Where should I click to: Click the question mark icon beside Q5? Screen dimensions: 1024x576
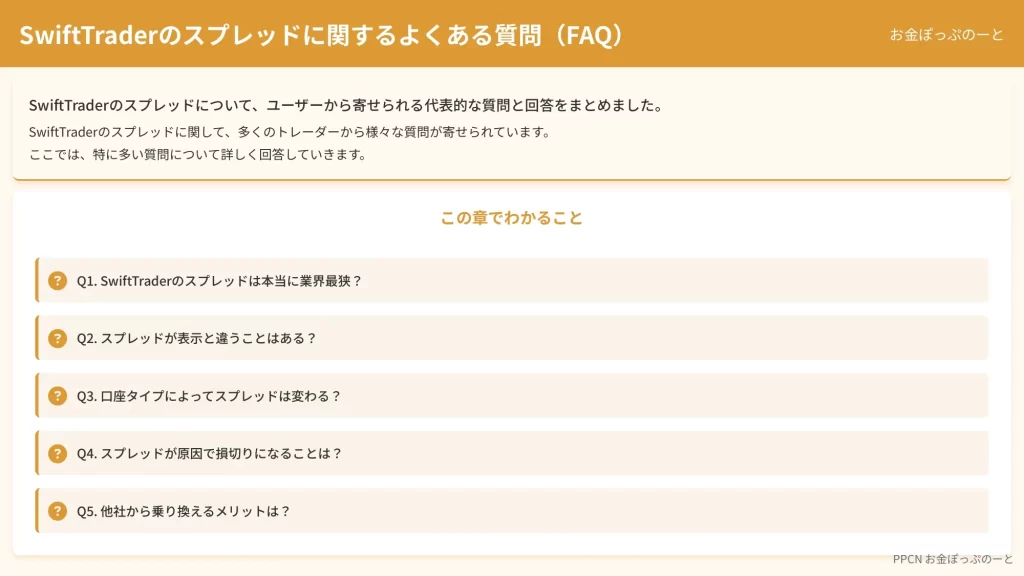pos(57,511)
